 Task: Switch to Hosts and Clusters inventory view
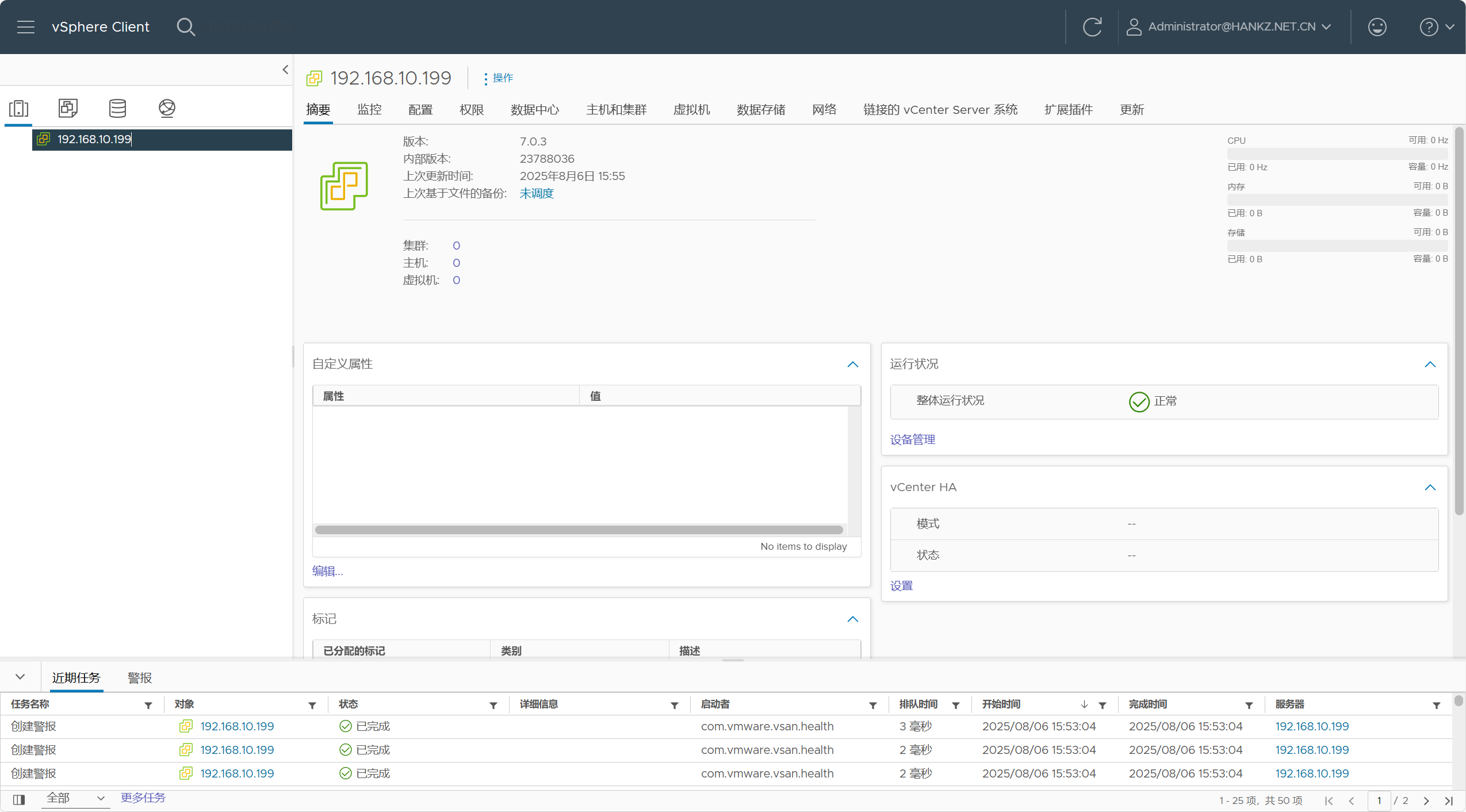click(x=19, y=108)
